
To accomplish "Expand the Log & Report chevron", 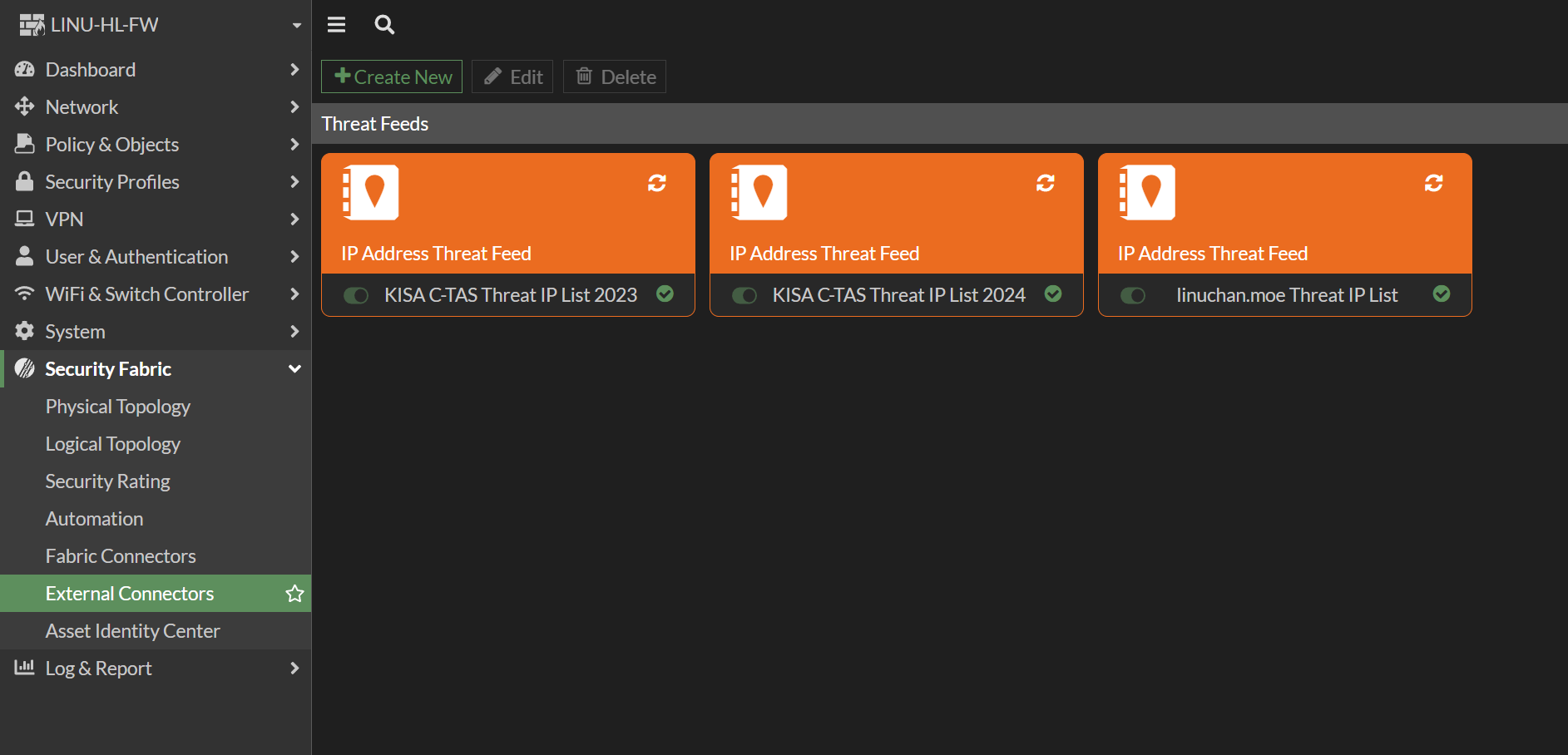I will tap(294, 668).
